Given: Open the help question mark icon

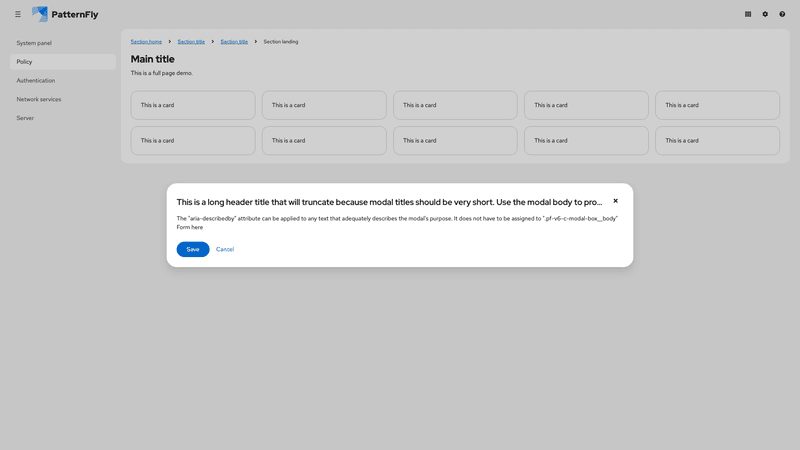Looking at the screenshot, I should click(x=782, y=14).
